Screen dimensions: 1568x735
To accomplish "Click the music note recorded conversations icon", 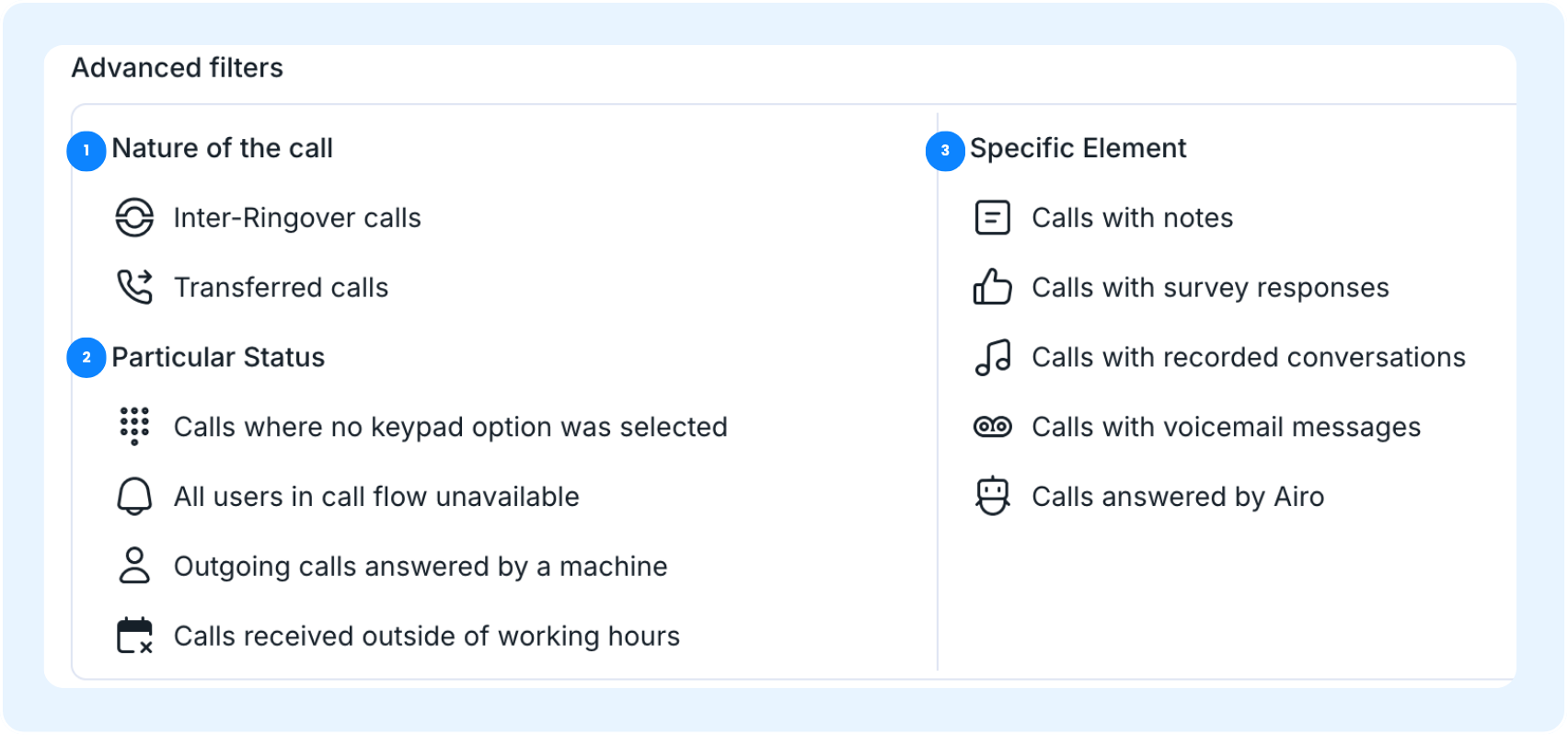I will pos(992,357).
